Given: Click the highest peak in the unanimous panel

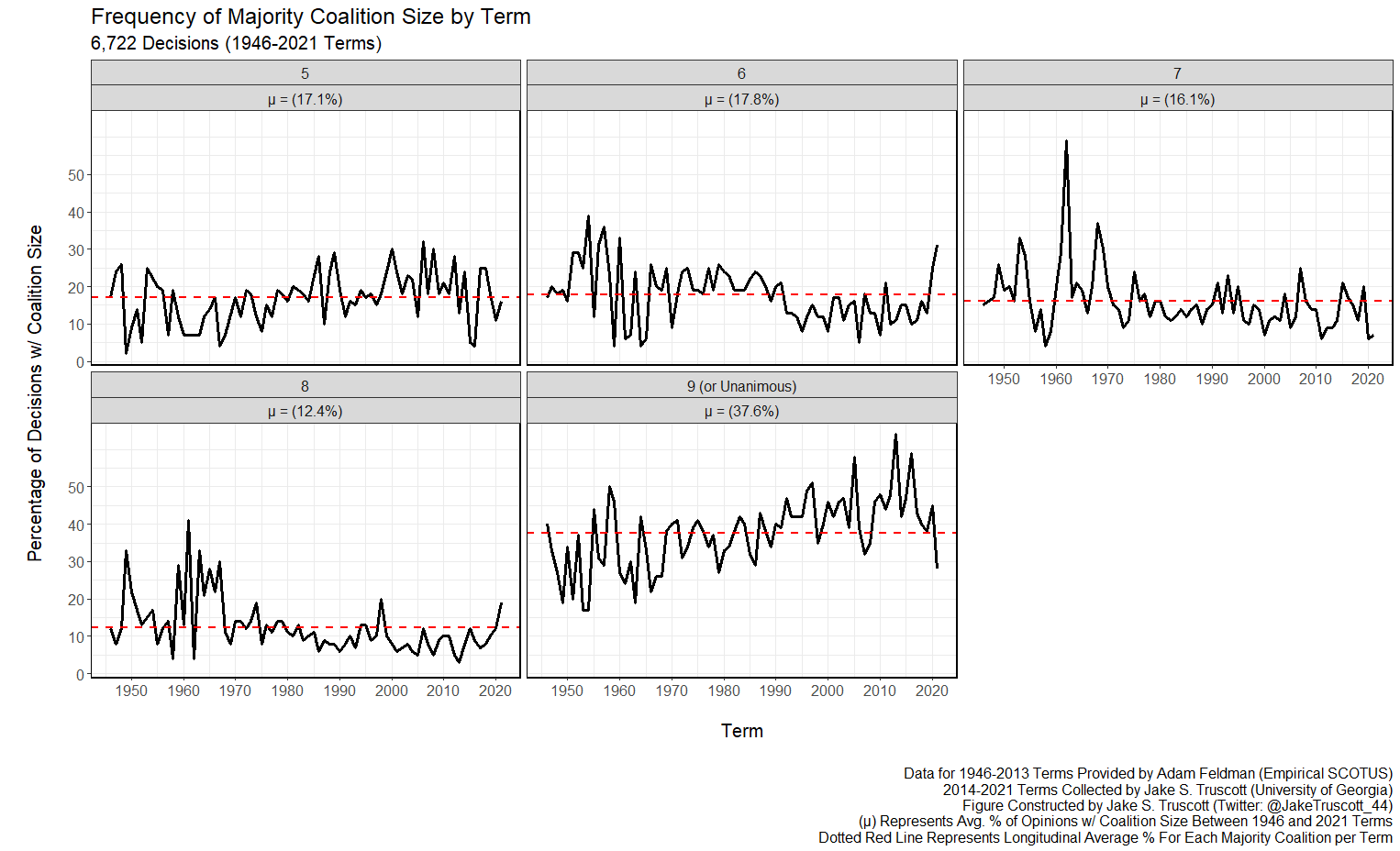Looking at the screenshot, I should 895,436.
